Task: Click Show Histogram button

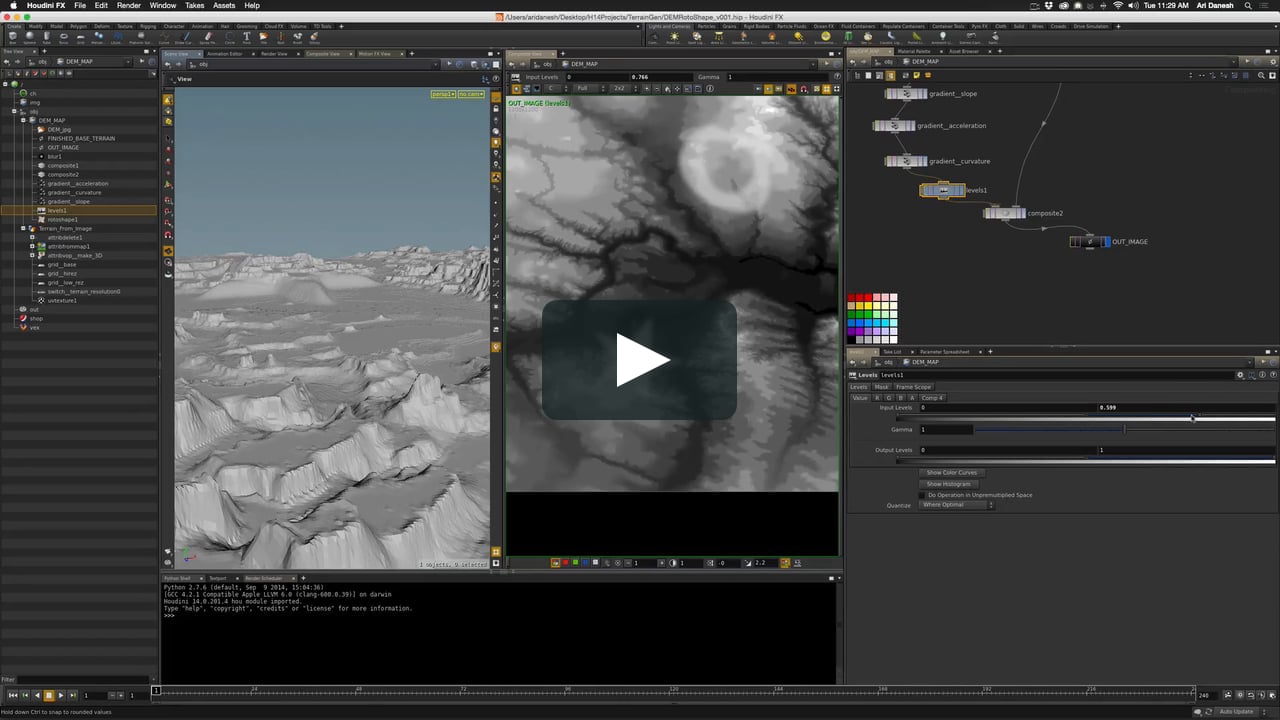Action: coord(948,484)
